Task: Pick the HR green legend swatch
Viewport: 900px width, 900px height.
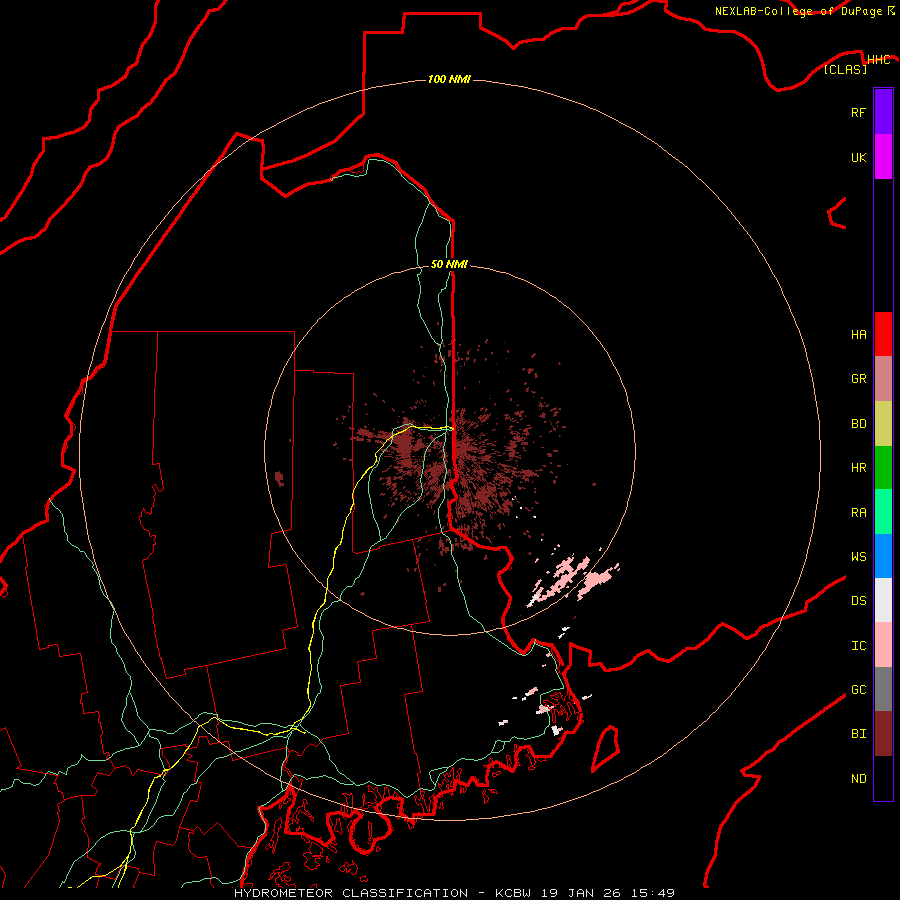Action: pos(883,468)
